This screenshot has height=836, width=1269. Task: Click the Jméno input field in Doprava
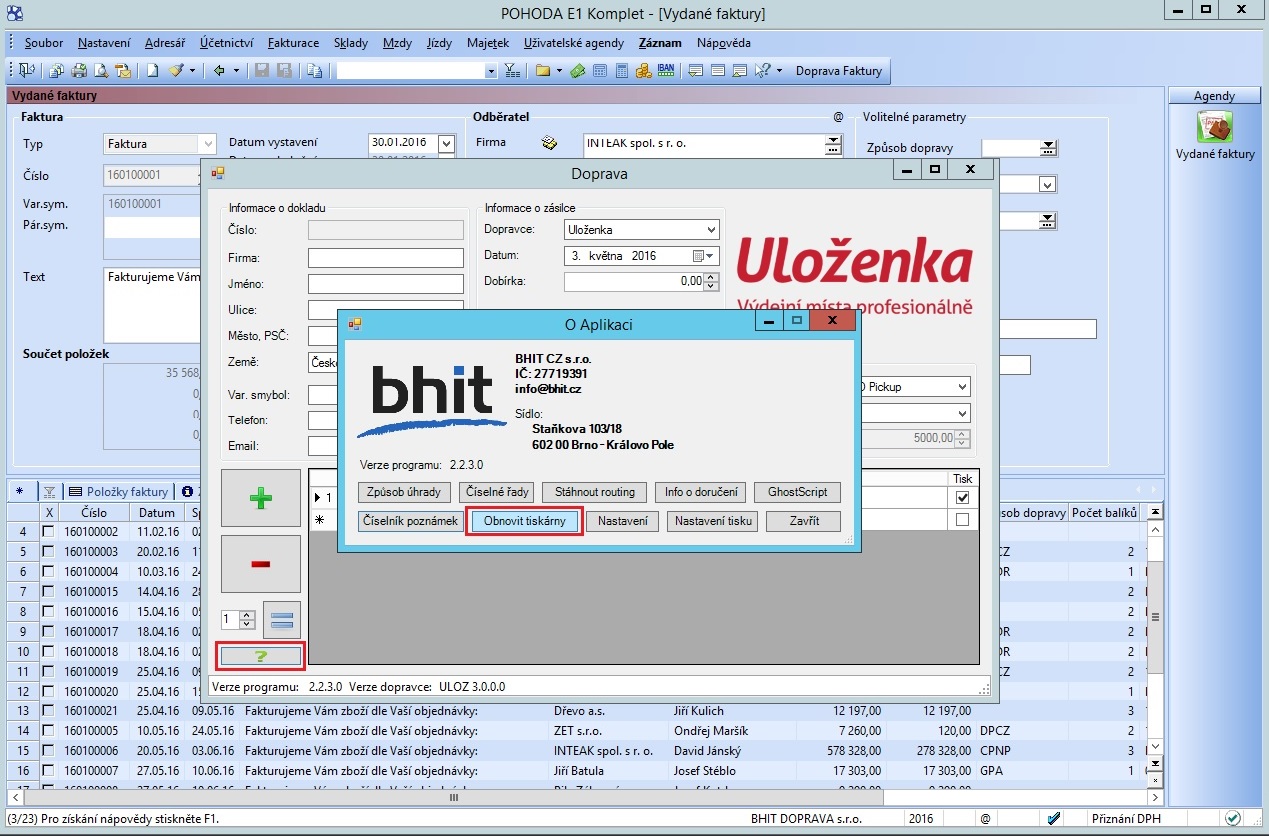(x=386, y=285)
